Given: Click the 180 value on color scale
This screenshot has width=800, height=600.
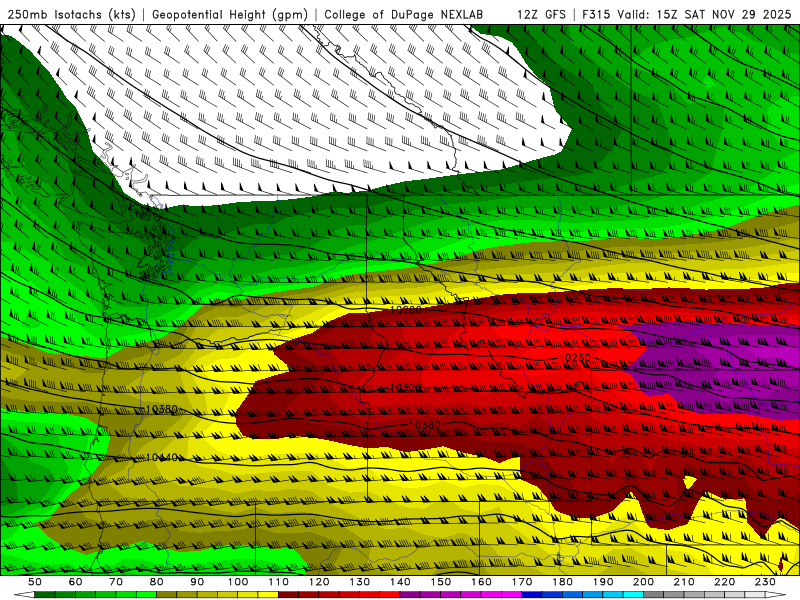Looking at the screenshot, I should point(562,582).
